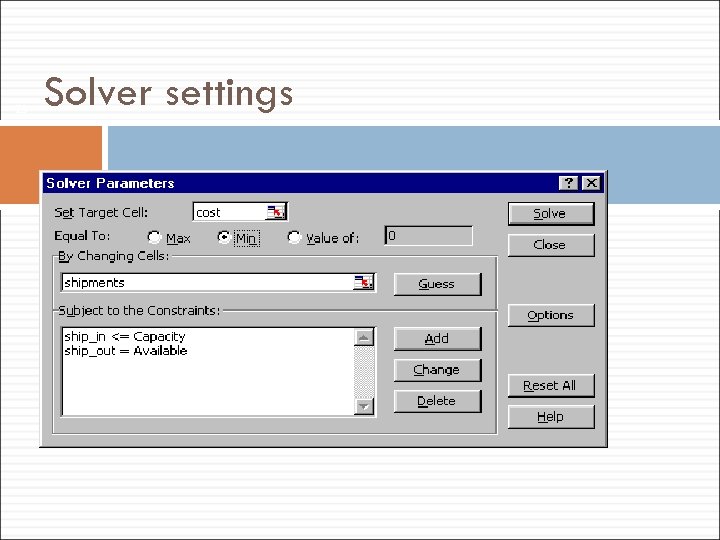Image resolution: width=720 pixels, height=540 pixels.
Task: Click the question mark help icon in the title bar
Action: pyautogui.click(x=568, y=183)
